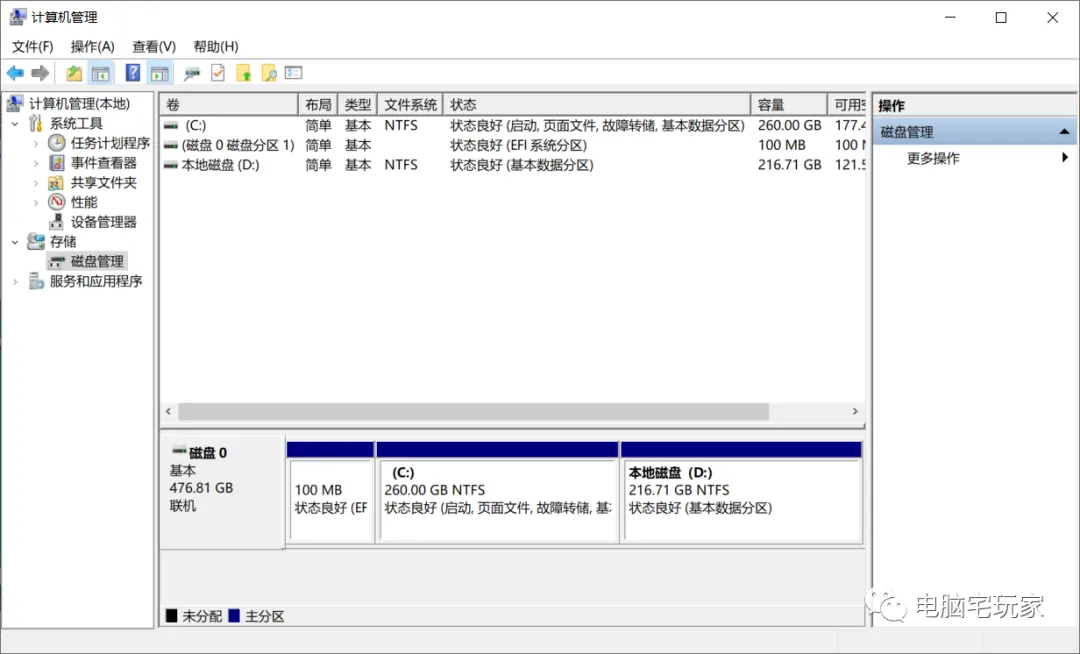Toggle the Action pane visibility icon
The image size is (1080, 654).
point(161,72)
